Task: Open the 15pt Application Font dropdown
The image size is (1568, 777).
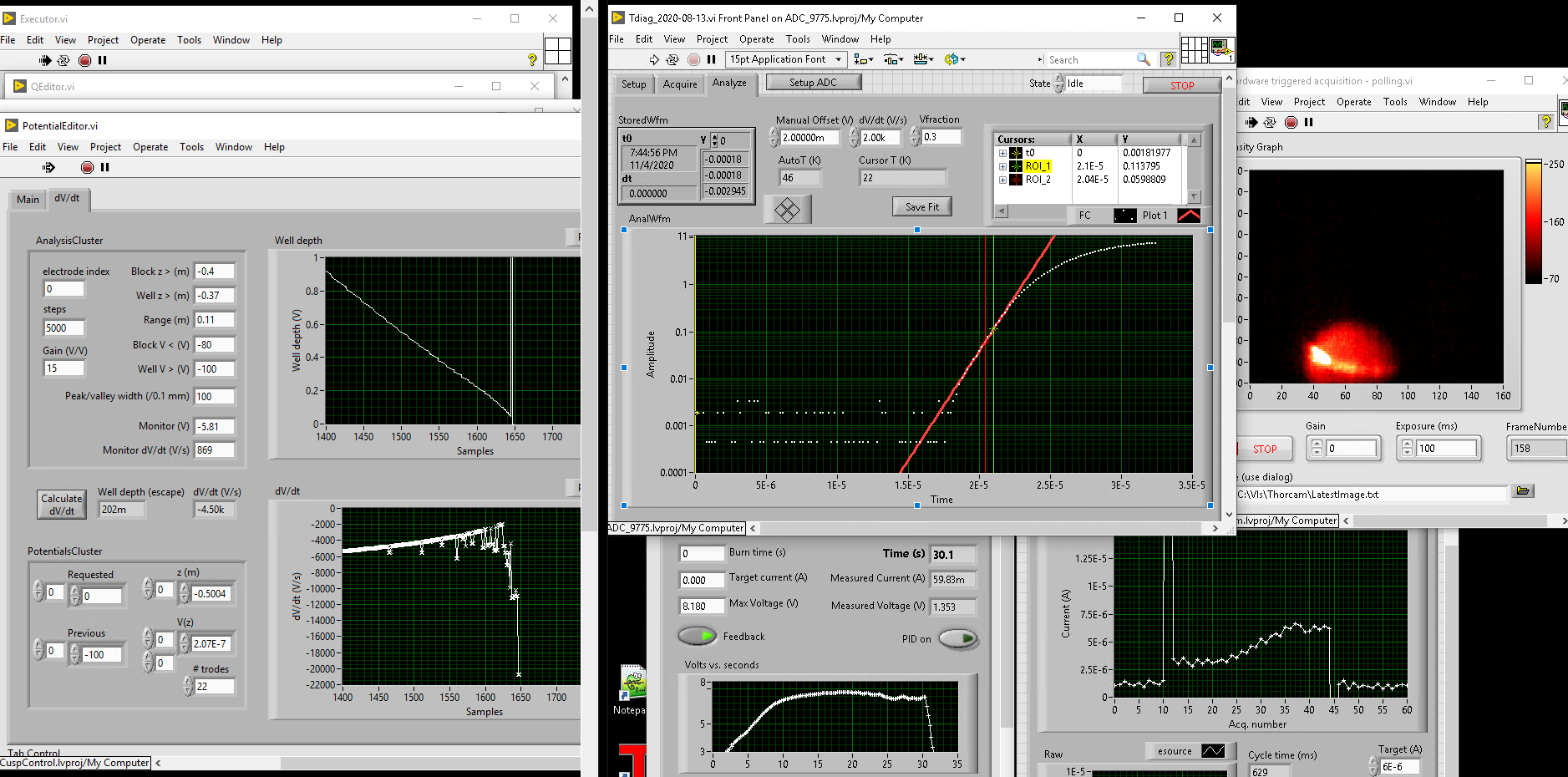Action: click(786, 59)
